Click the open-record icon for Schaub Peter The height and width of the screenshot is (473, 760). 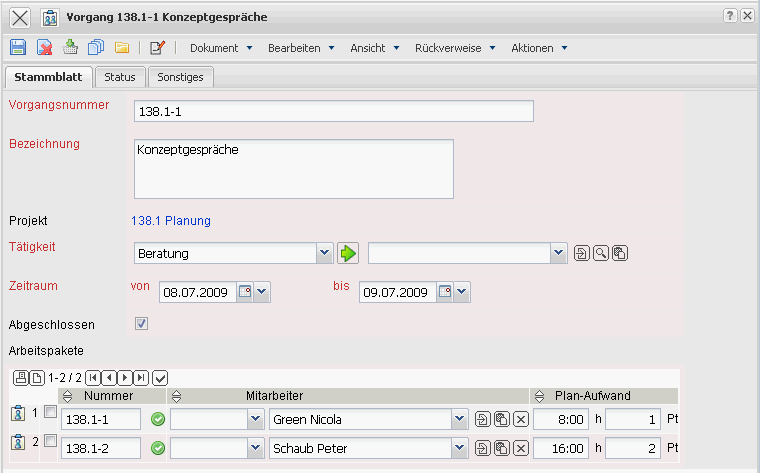click(x=482, y=448)
